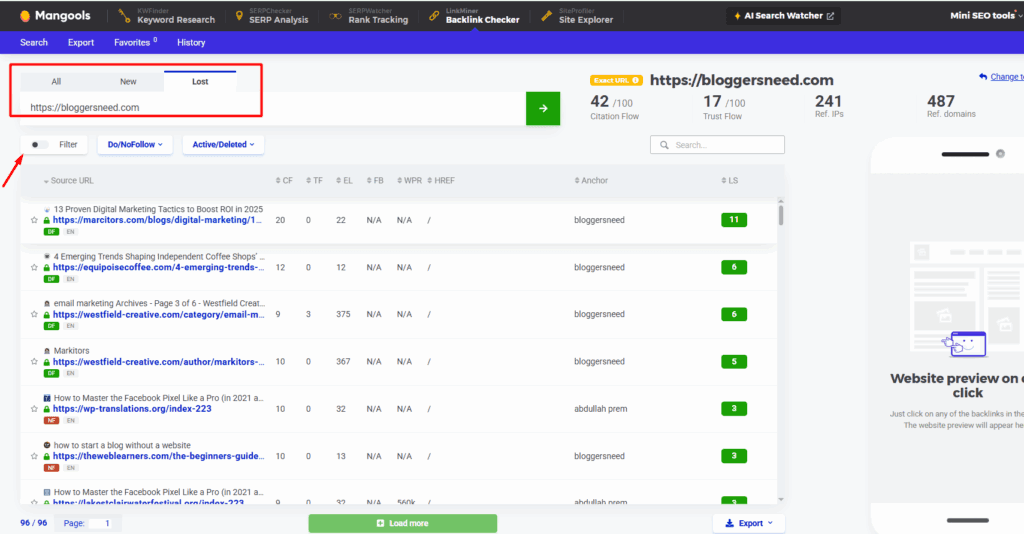Toggle the Filter switch
Image resolution: width=1024 pixels, height=534 pixels.
39,145
